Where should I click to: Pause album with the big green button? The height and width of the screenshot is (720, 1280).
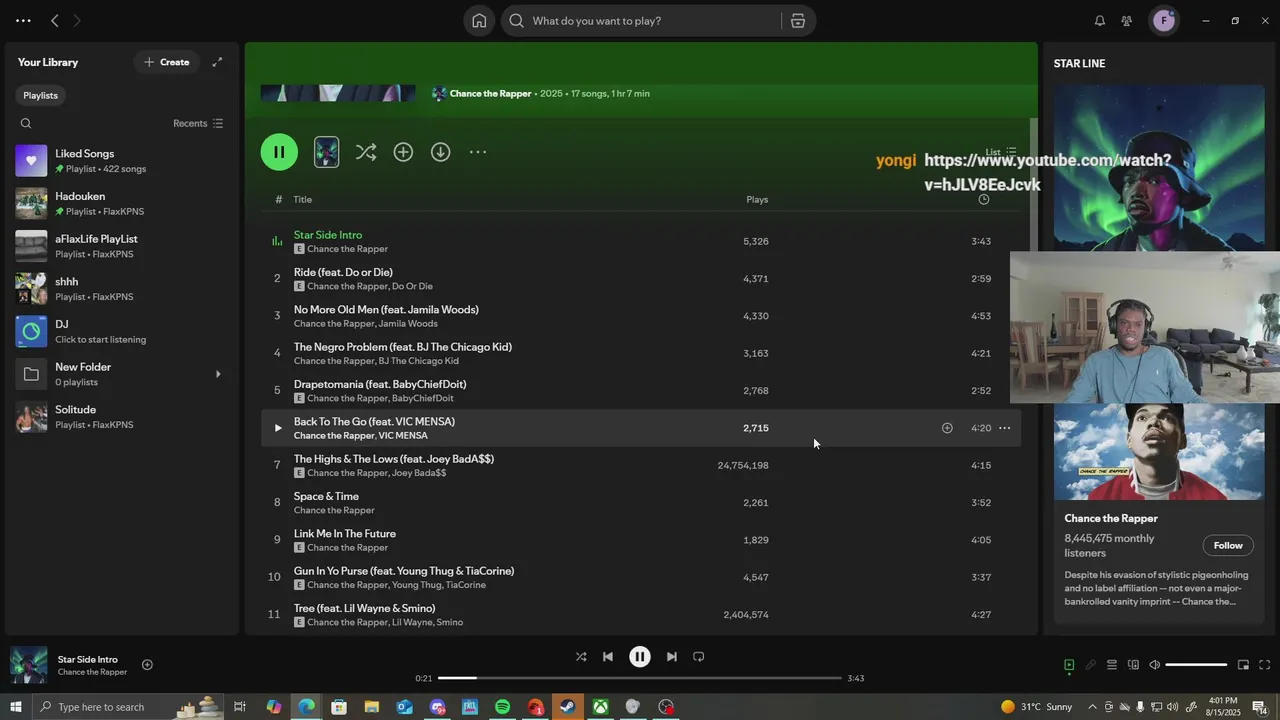(x=279, y=152)
